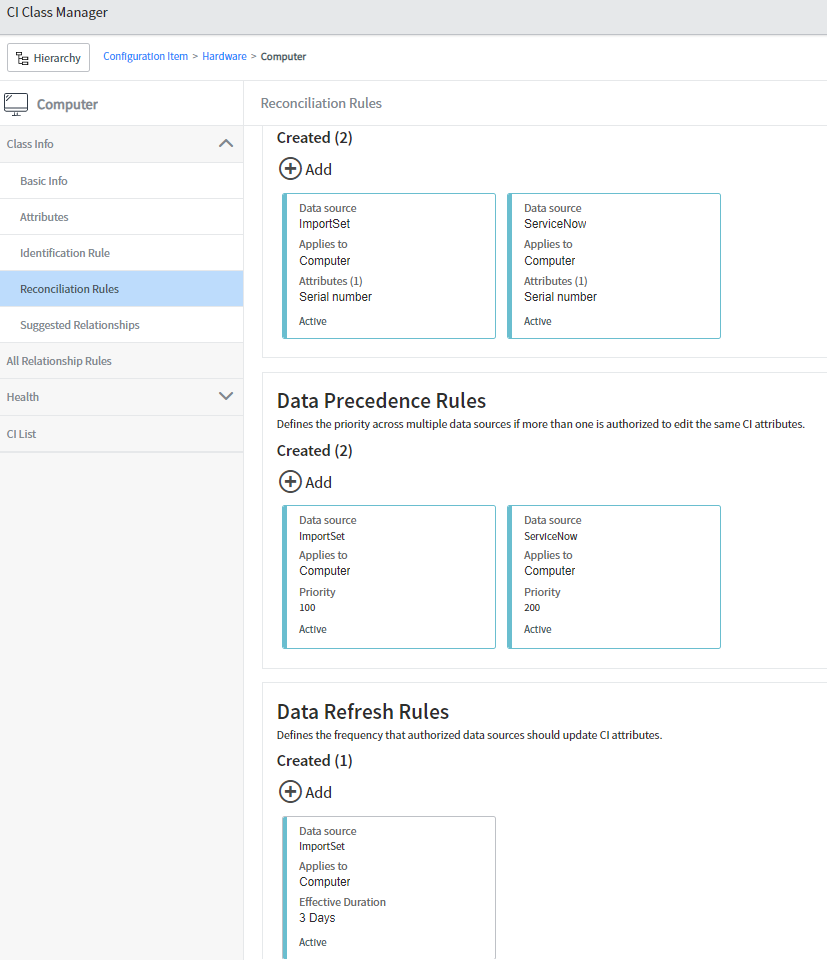Open the ServiceNow reconciliation rule card
Viewport: 827px width, 960px height.
click(614, 265)
